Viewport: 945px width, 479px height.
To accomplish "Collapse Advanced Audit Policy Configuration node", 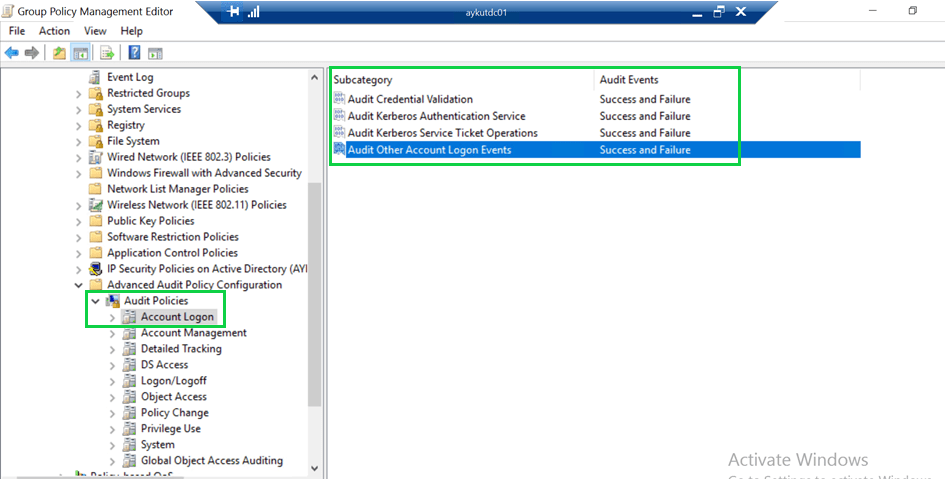I will click(x=79, y=285).
